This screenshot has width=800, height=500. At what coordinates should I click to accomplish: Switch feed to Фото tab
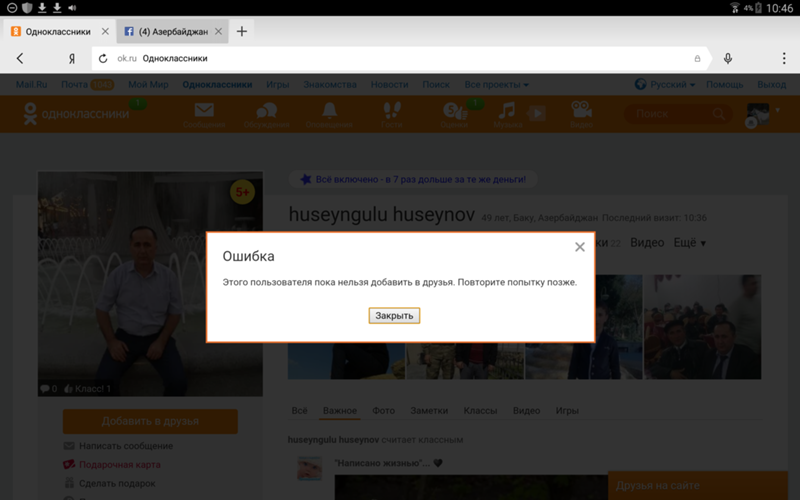(384, 411)
